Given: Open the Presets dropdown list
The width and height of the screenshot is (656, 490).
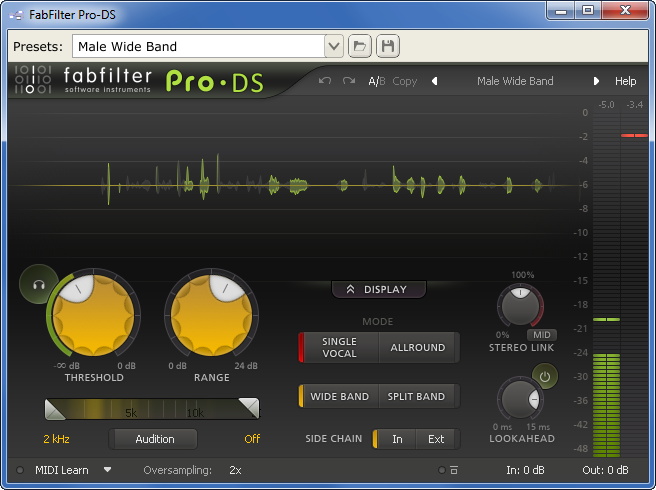Looking at the screenshot, I should click(334, 46).
